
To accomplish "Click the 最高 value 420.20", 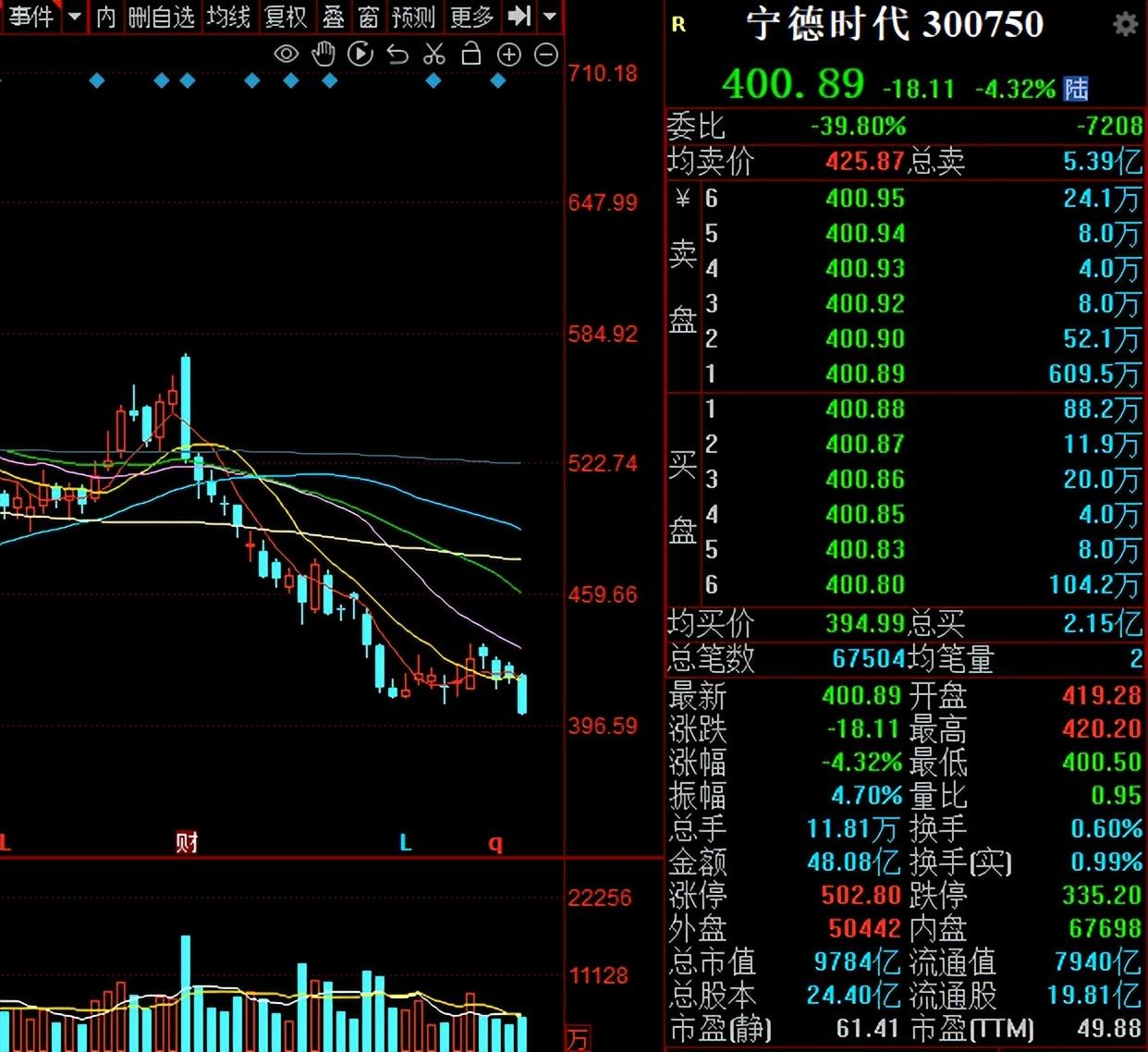I will tap(1102, 728).
